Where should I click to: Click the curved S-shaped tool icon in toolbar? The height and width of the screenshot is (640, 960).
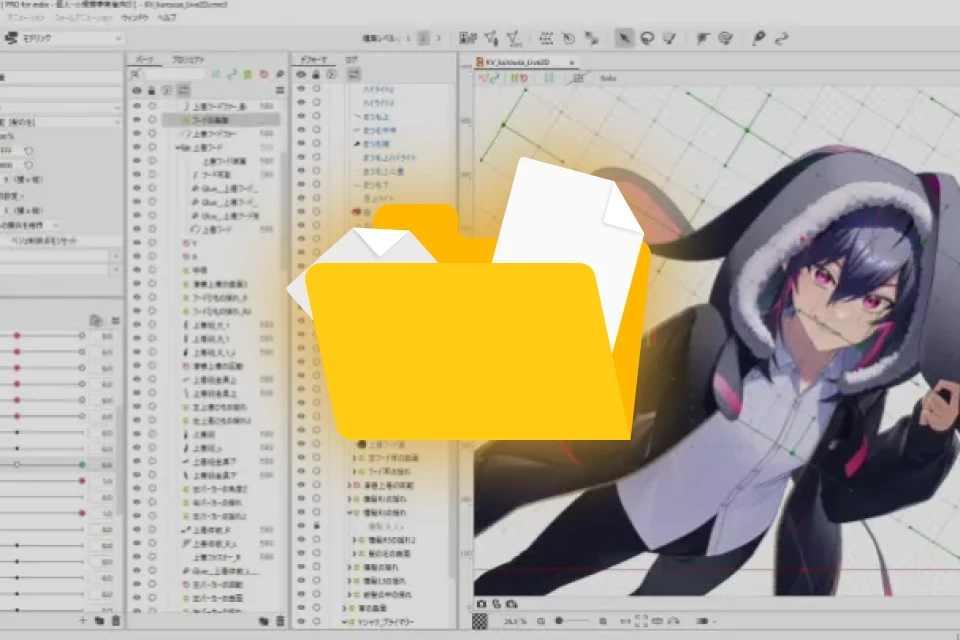(x=781, y=39)
